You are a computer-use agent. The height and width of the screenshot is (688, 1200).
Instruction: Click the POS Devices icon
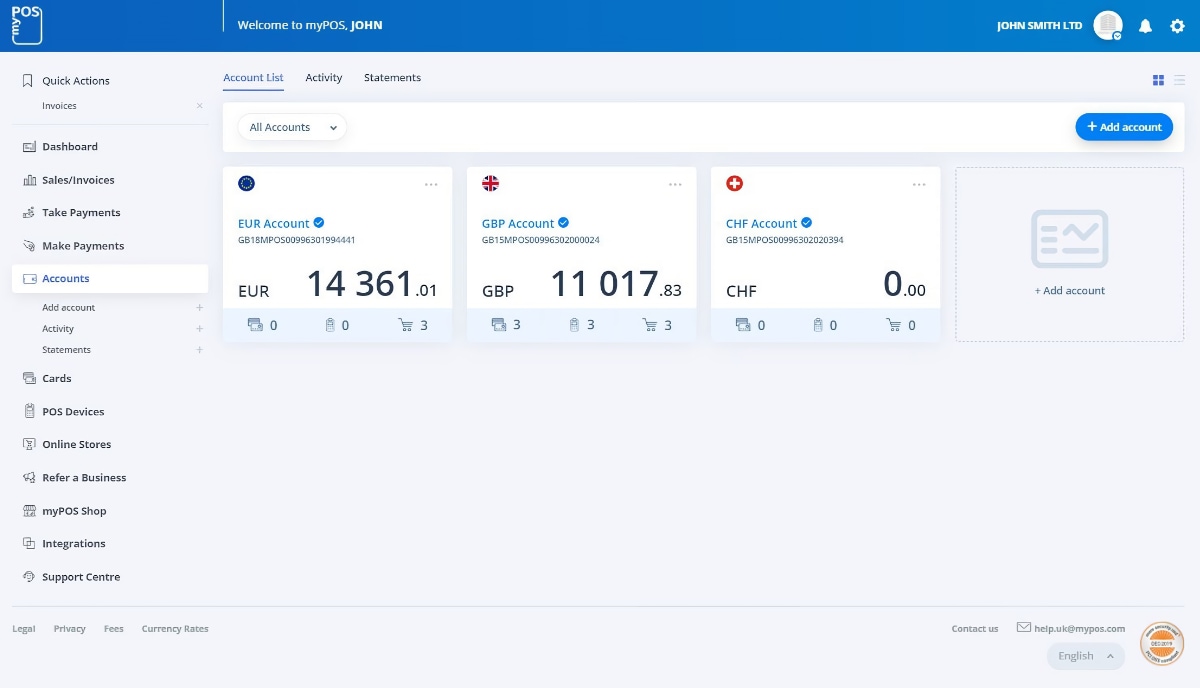click(29, 412)
